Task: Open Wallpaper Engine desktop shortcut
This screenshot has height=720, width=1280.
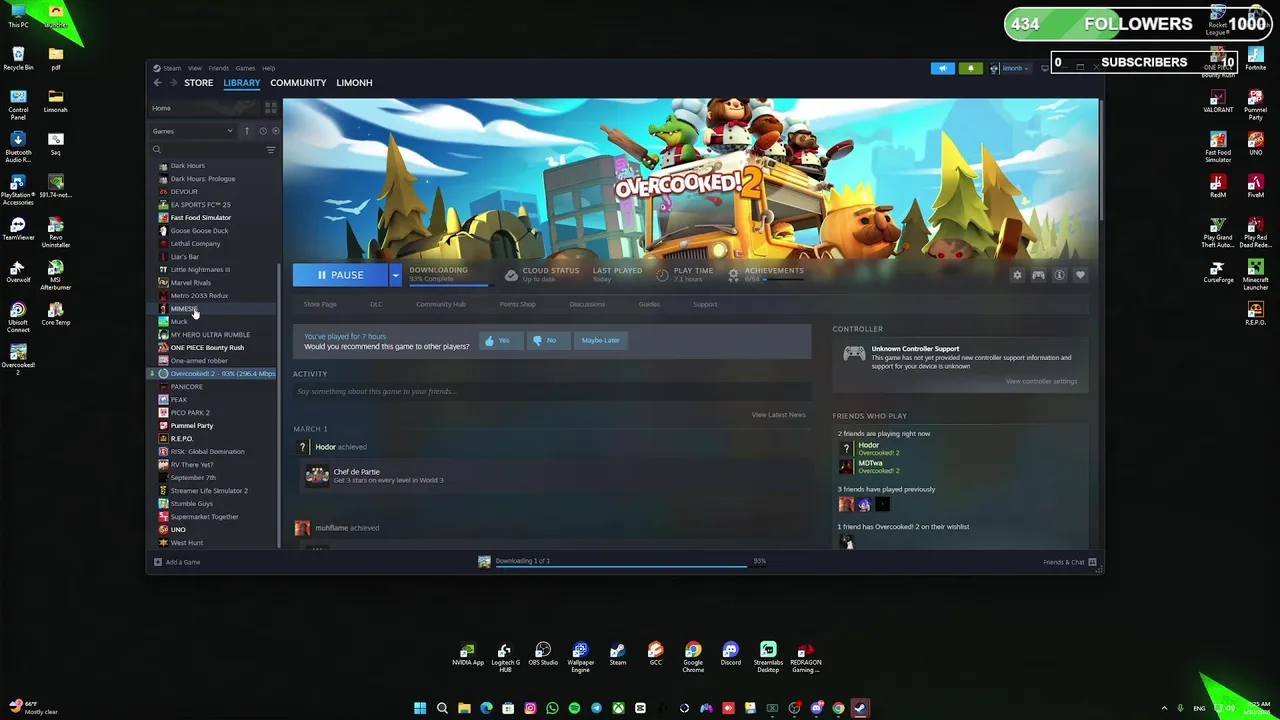Action: [580, 656]
